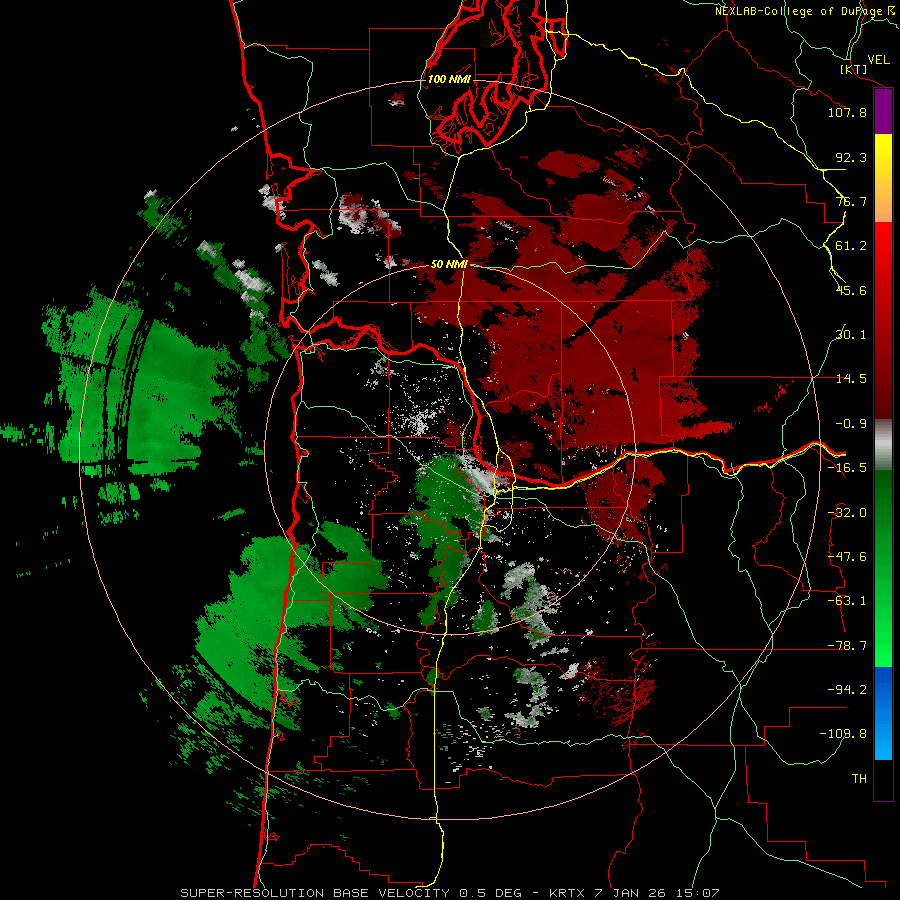The height and width of the screenshot is (900, 900).
Task: Click the blue segment of the color bar
Action: click(x=883, y=713)
